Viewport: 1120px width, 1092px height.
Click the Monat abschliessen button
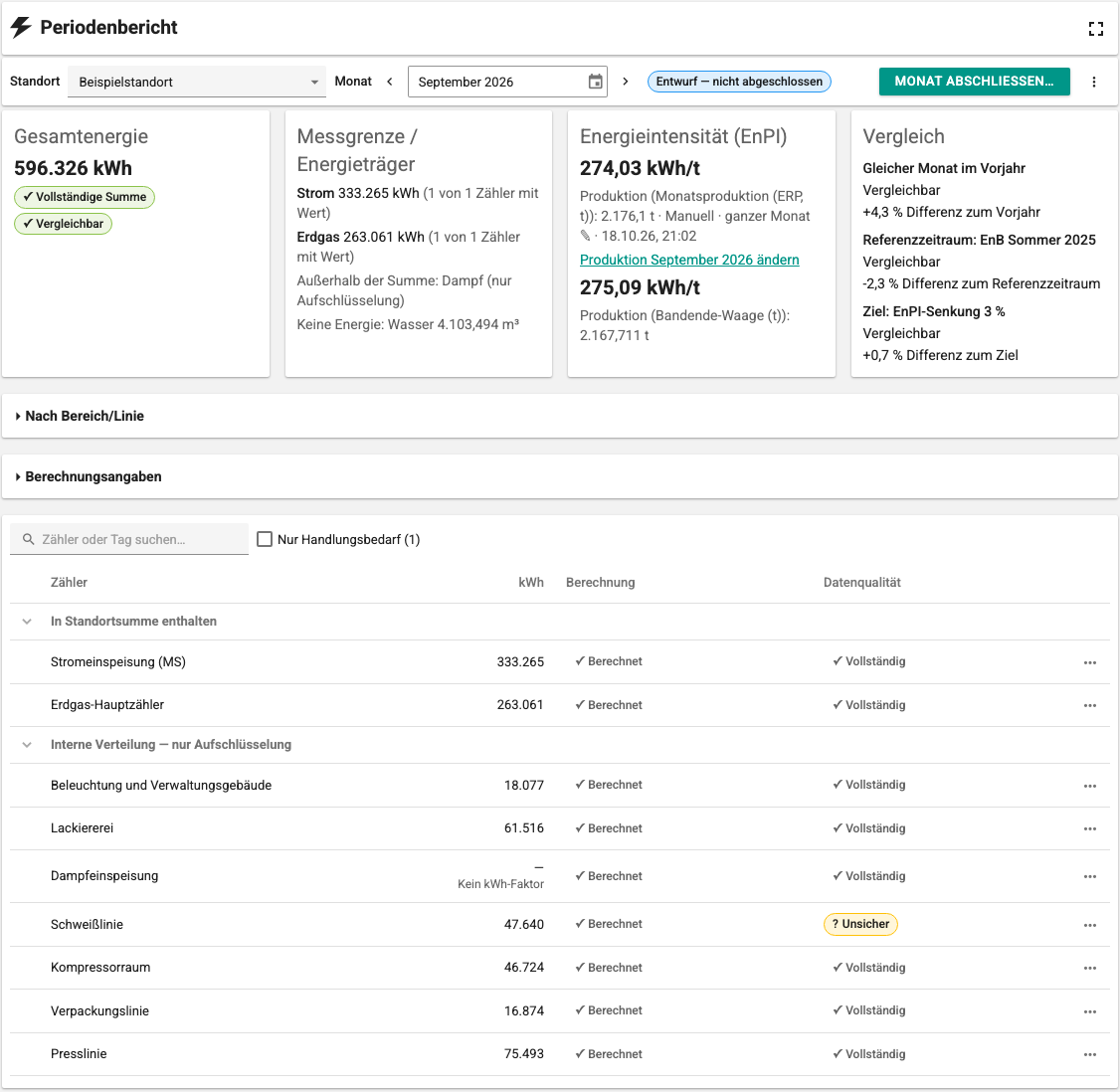pos(975,82)
